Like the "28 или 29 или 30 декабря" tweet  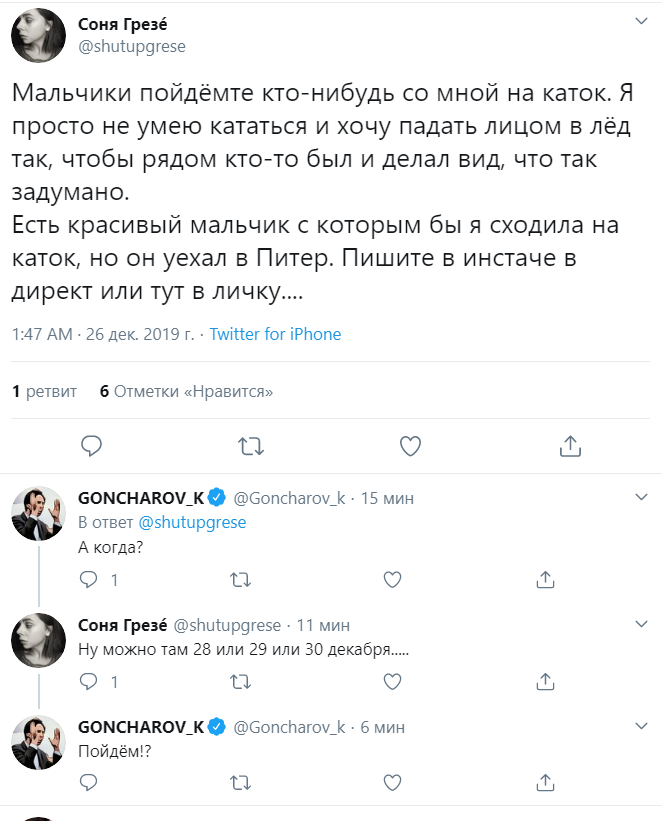point(393,682)
